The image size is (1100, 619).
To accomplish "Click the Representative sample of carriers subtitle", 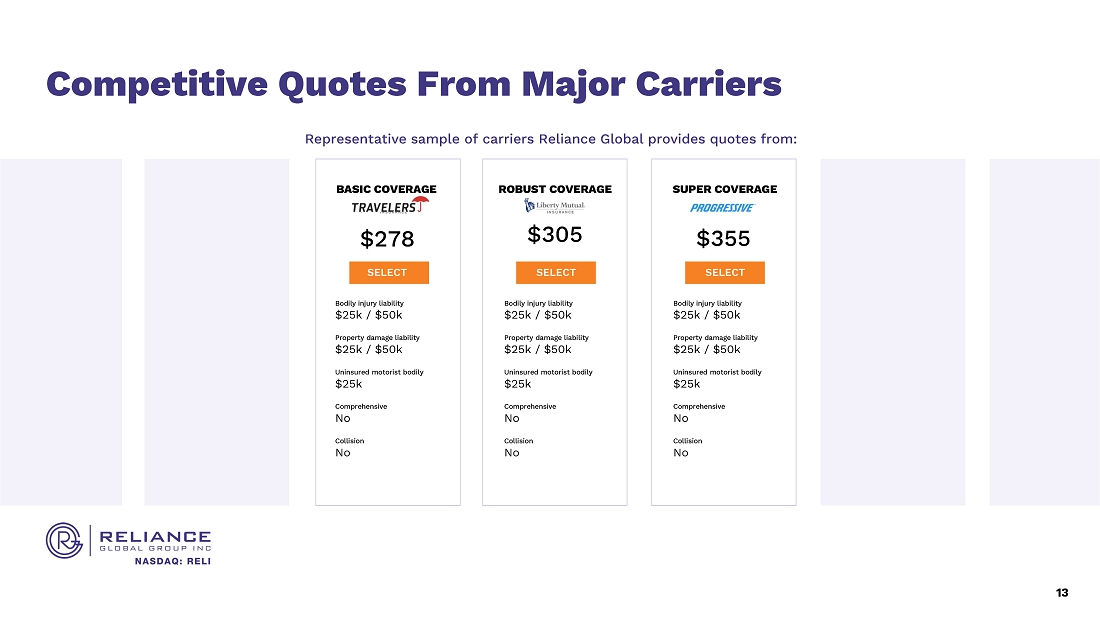I will 550,139.
